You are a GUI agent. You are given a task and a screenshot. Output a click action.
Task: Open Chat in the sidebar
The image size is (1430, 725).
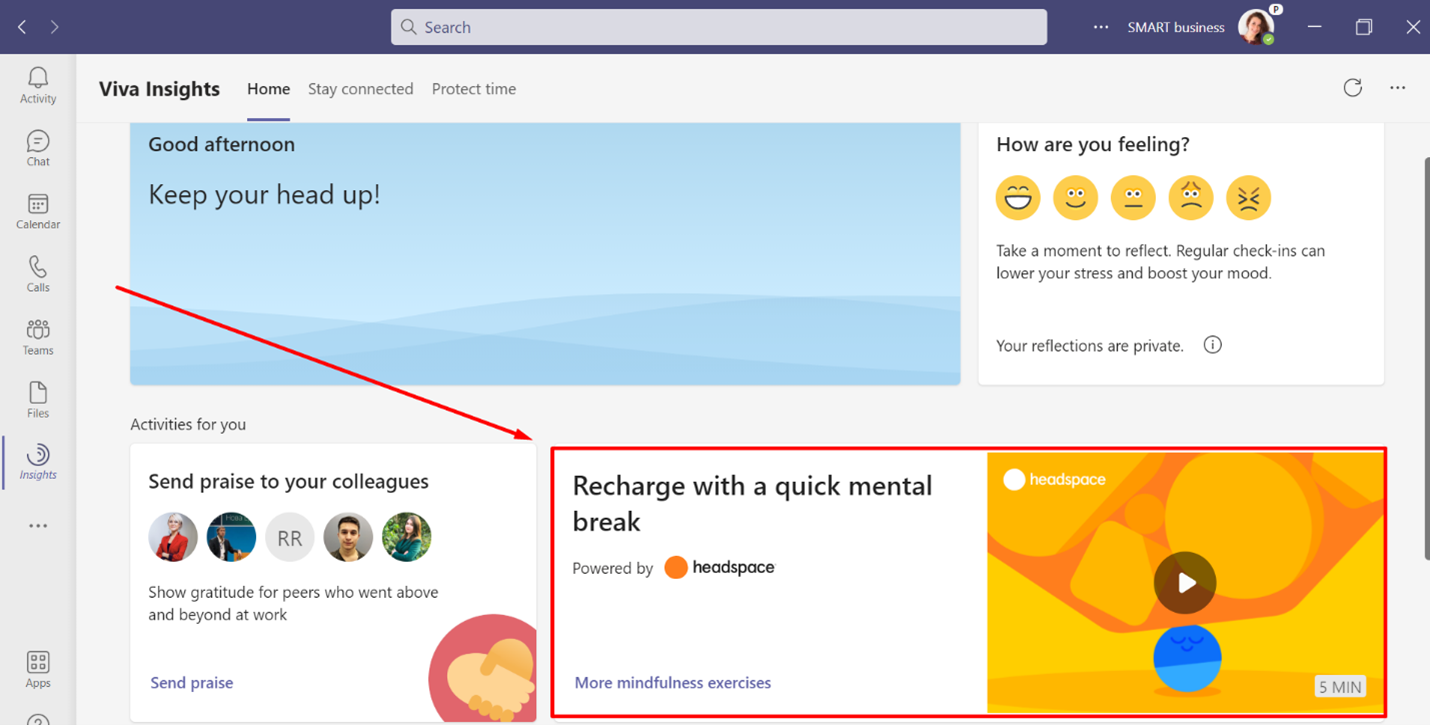pos(38,148)
